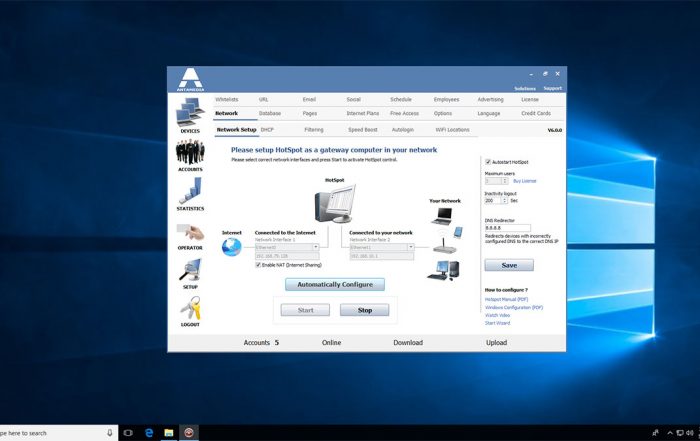Open the Solutions link in header
Image resolution: width=700 pixels, height=441 pixels.
[x=525, y=88]
